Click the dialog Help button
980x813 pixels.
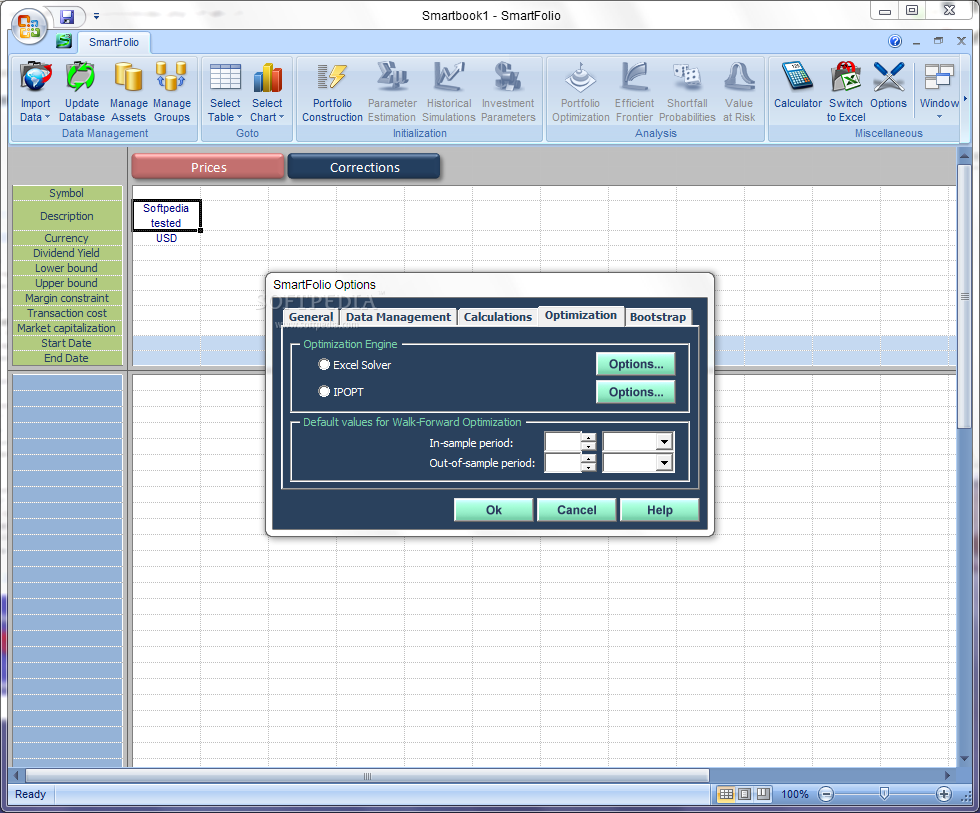point(659,510)
